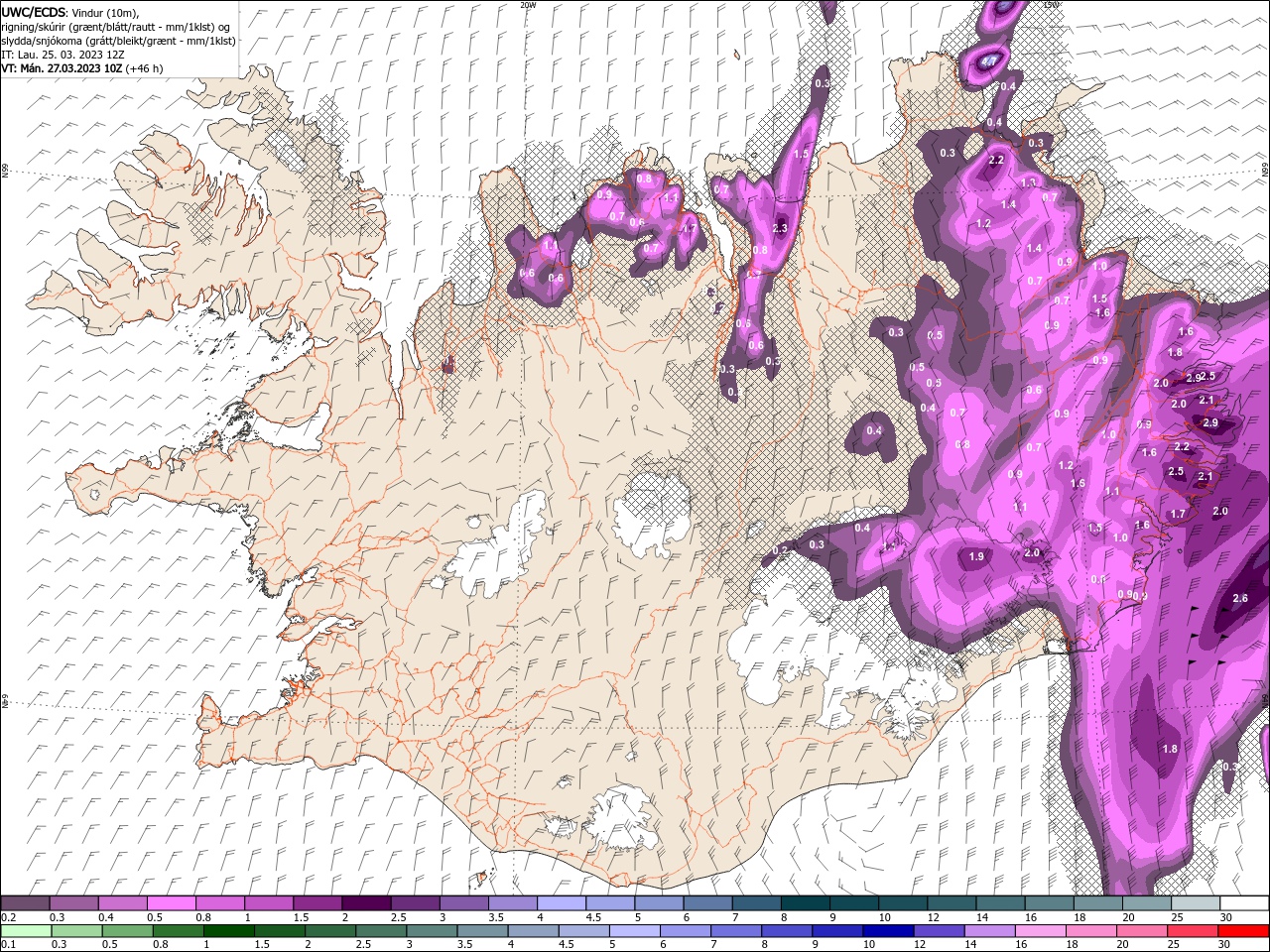Pick the pure red 30 swatch in bottom legend row

coord(1244,930)
